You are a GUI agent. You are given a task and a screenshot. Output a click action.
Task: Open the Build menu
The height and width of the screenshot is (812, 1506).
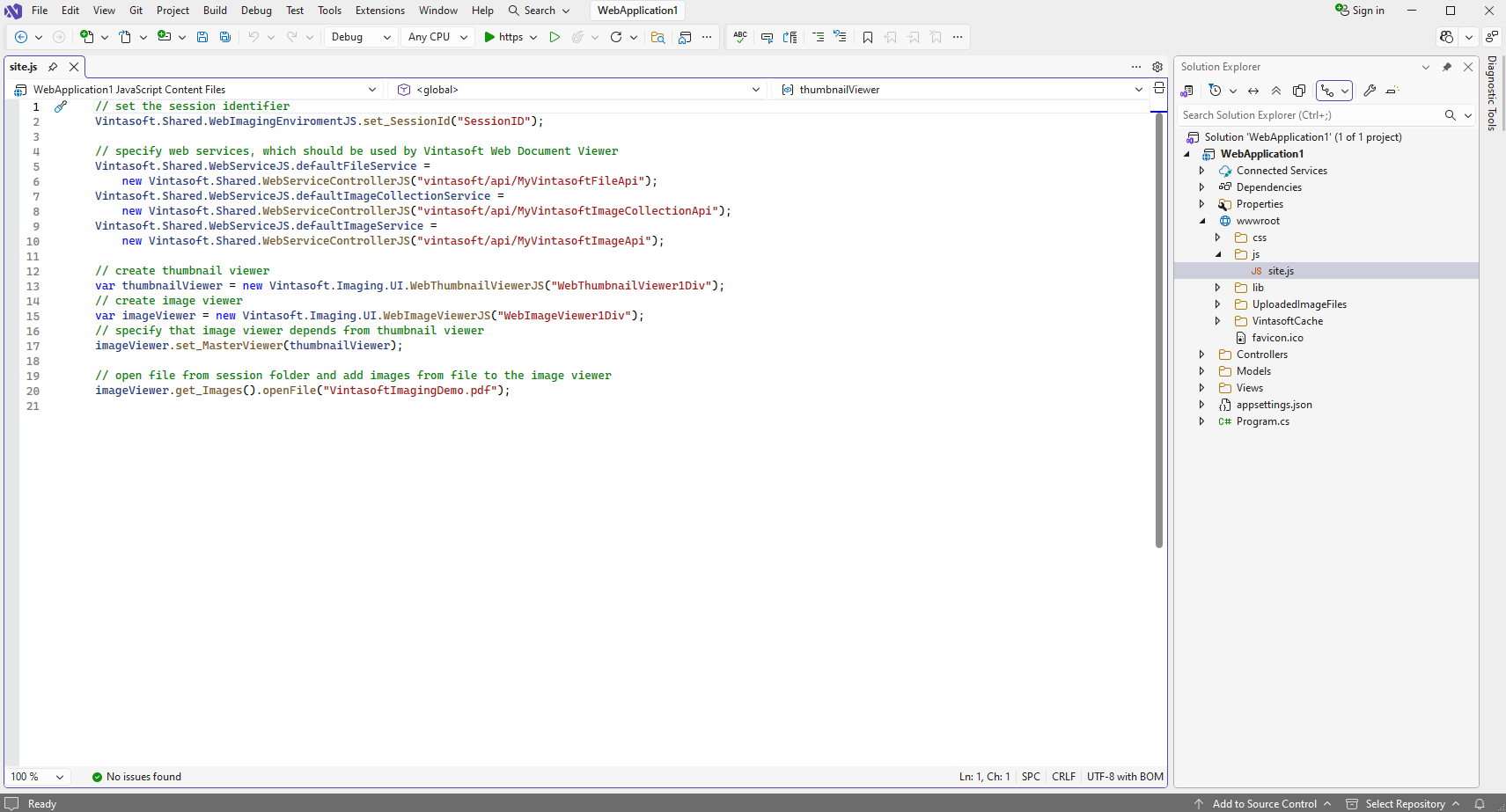tap(215, 11)
